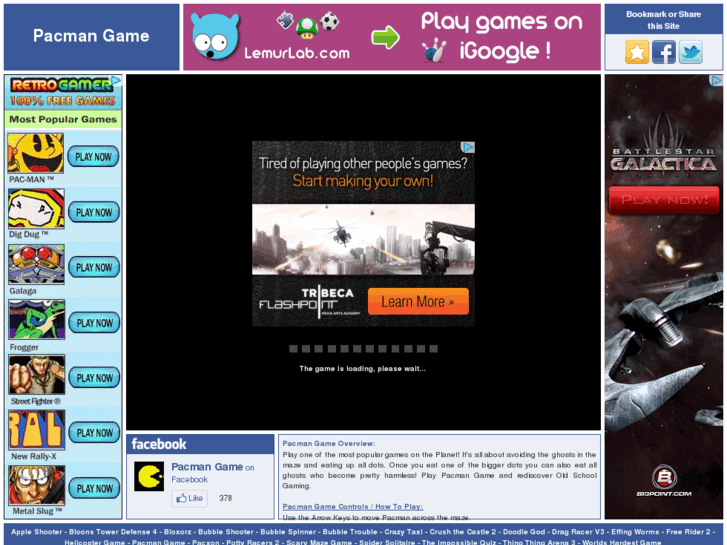Open the Bubble Spinner footer link
The width and height of the screenshot is (727, 545).
288,532
